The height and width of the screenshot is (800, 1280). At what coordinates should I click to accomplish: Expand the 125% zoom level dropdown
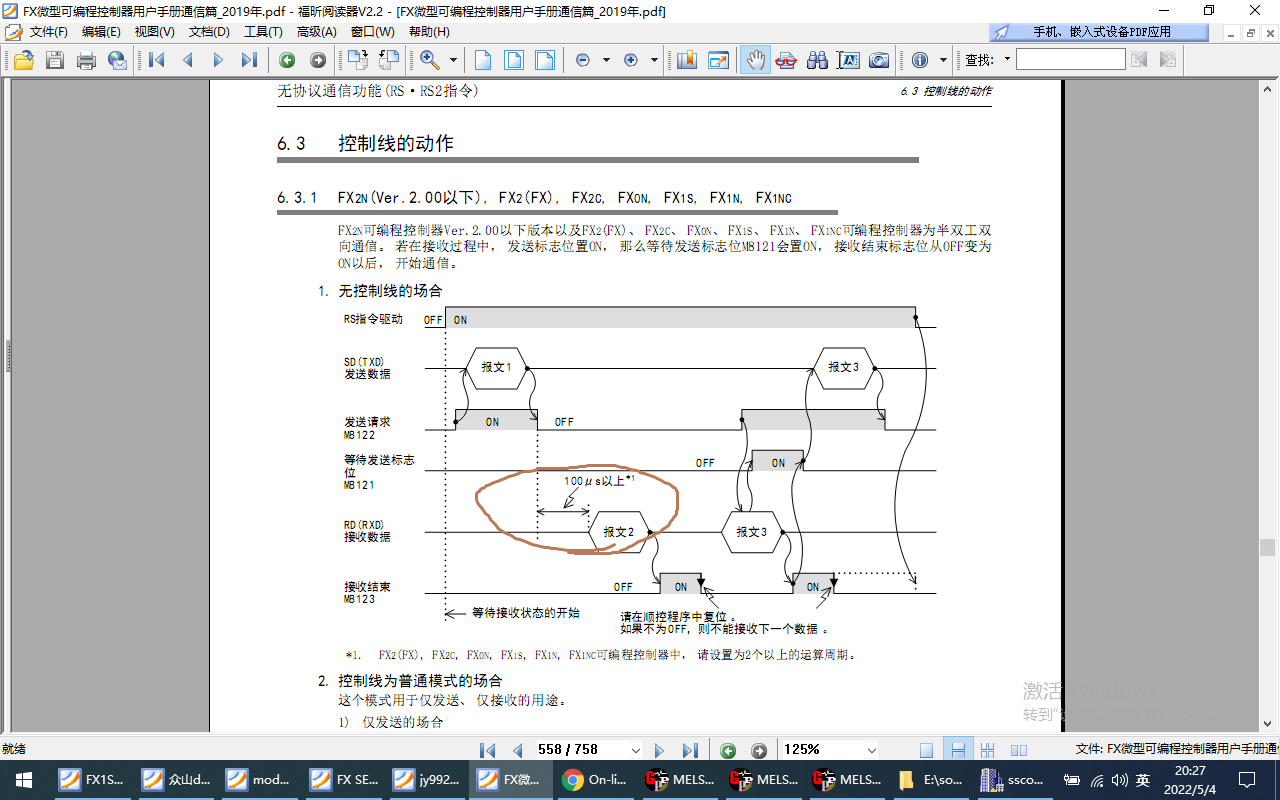pos(870,750)
